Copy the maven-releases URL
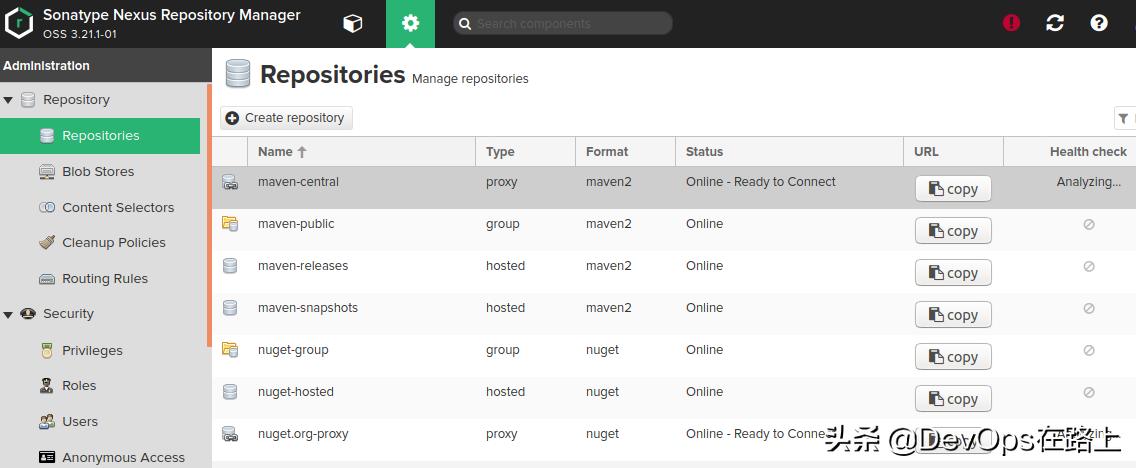The height and width of the screenshot is (468, 1136). [x=953, y=272]
